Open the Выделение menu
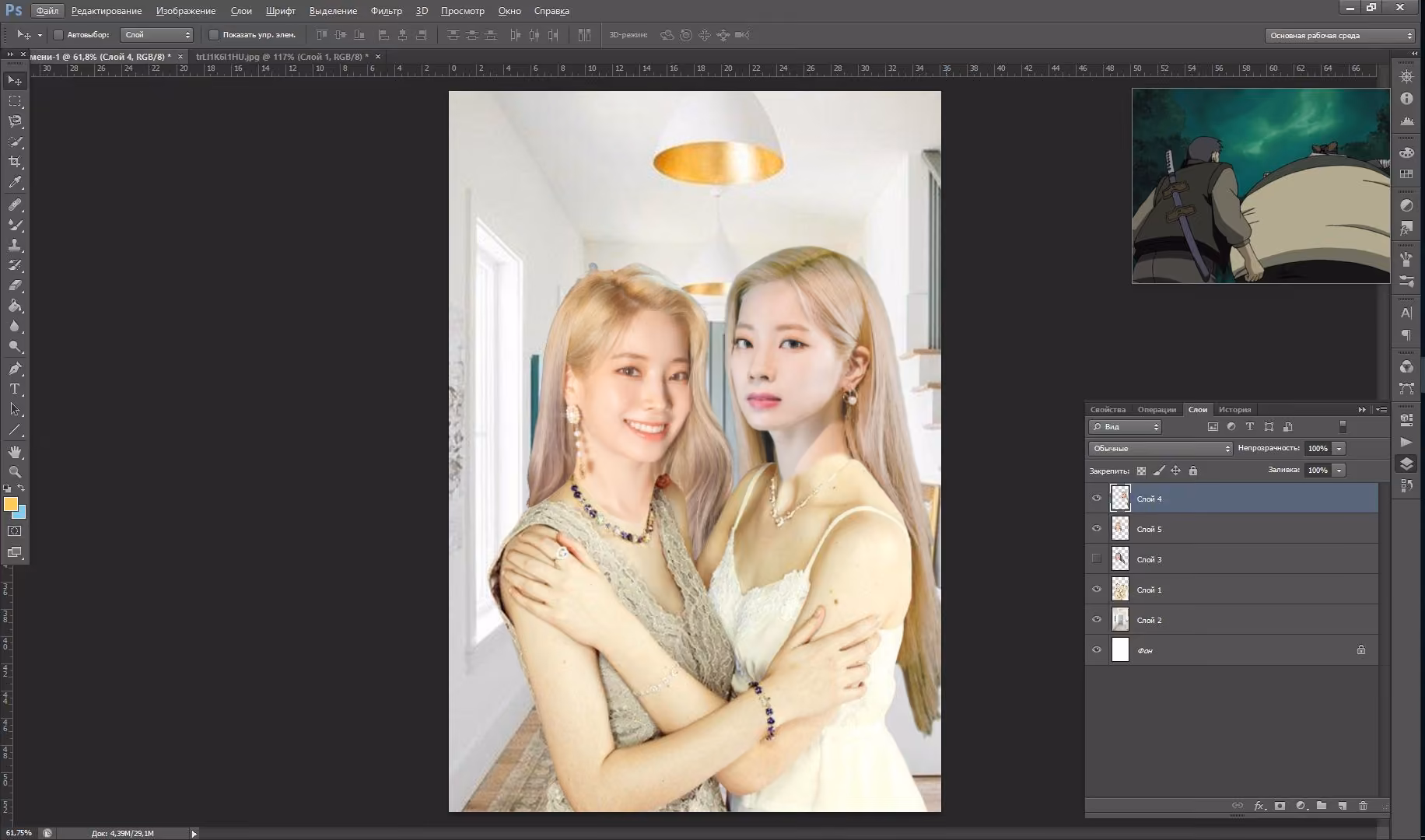This screenshot has height=840, width=1425. tap(333, 11)
